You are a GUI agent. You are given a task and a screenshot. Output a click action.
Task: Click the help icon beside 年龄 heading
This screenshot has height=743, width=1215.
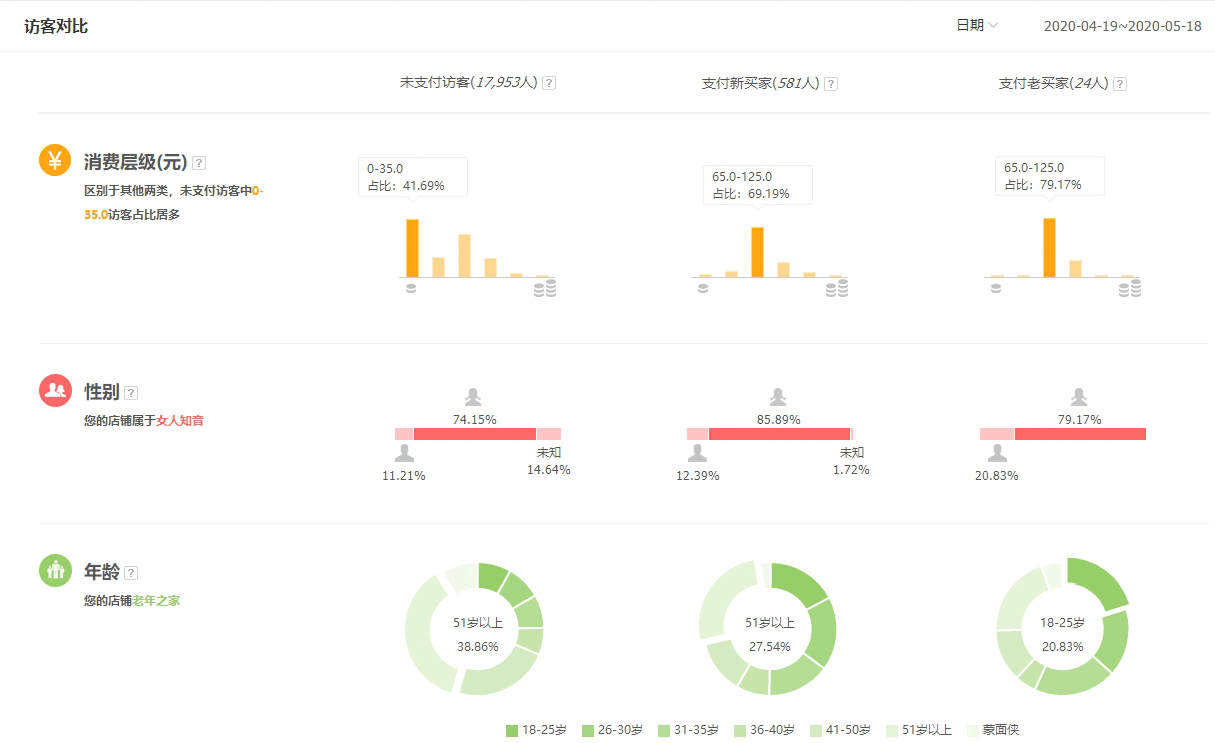click(131, 573)
